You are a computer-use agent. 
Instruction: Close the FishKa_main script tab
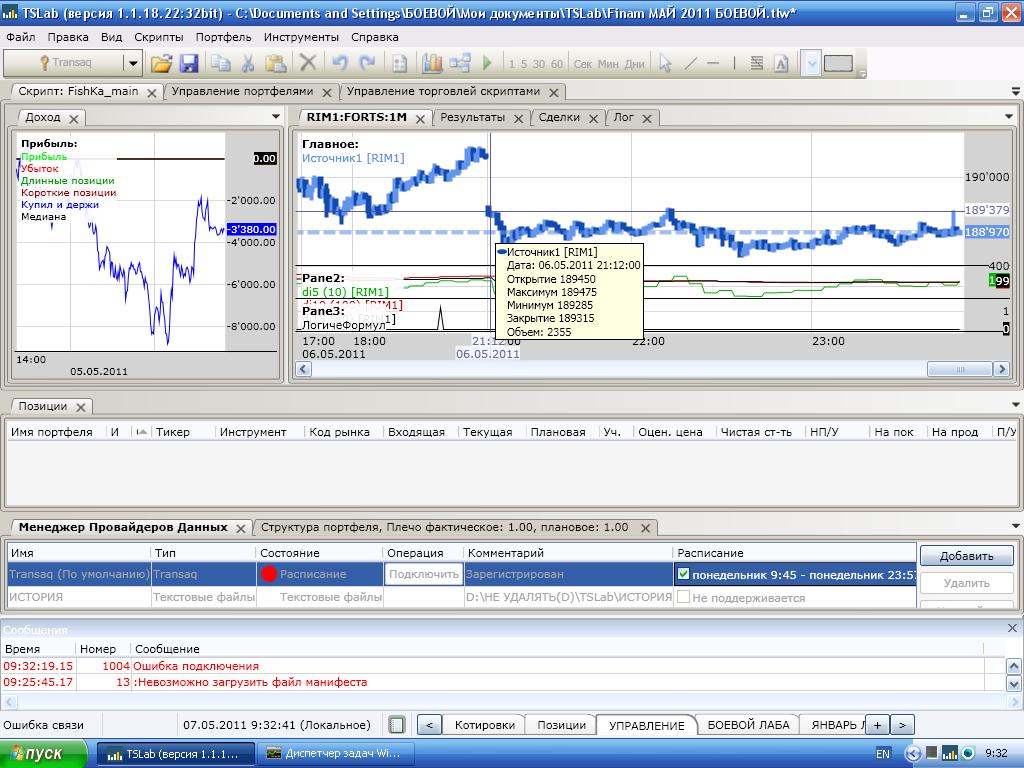coord(152,92)
